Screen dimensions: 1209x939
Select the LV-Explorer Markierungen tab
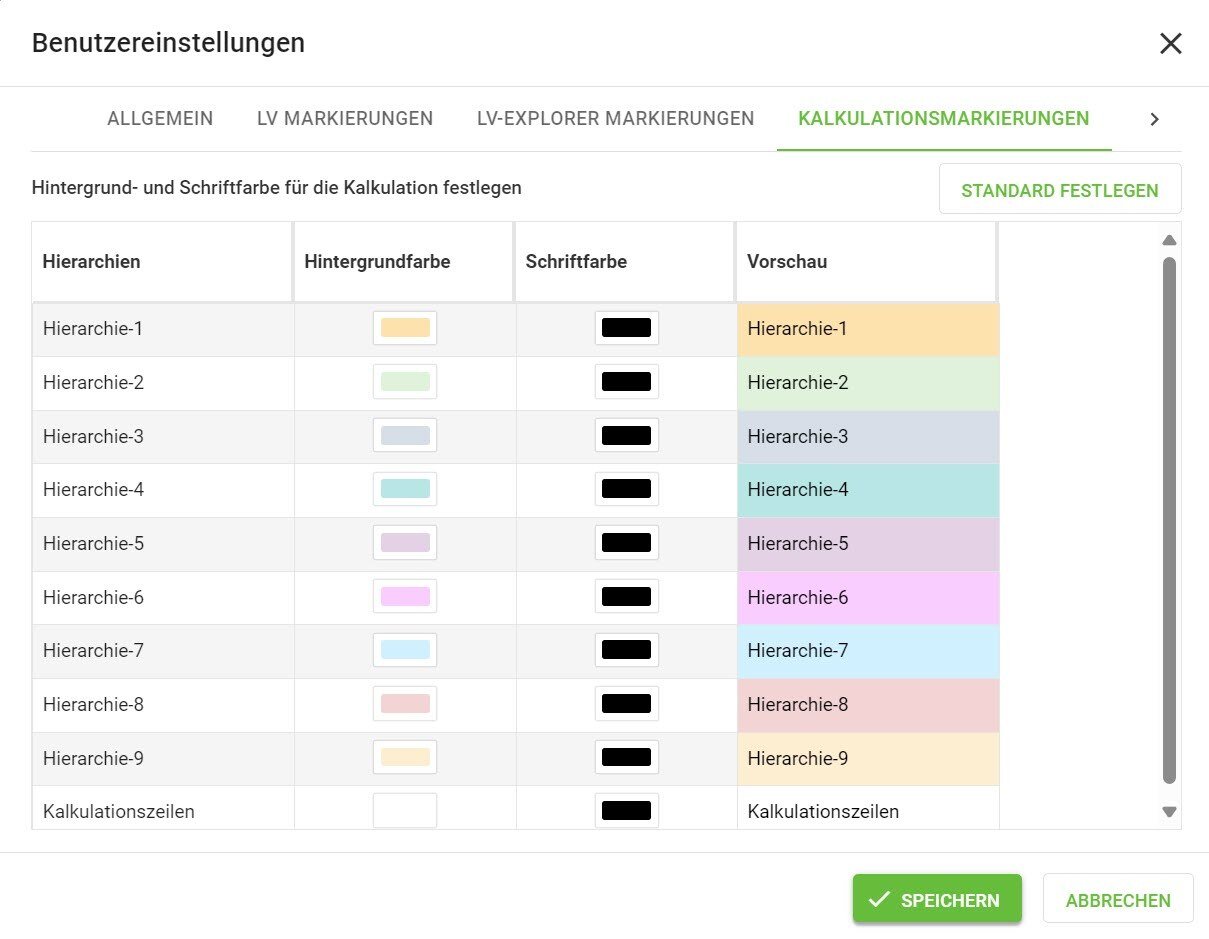tap(615, 119)
